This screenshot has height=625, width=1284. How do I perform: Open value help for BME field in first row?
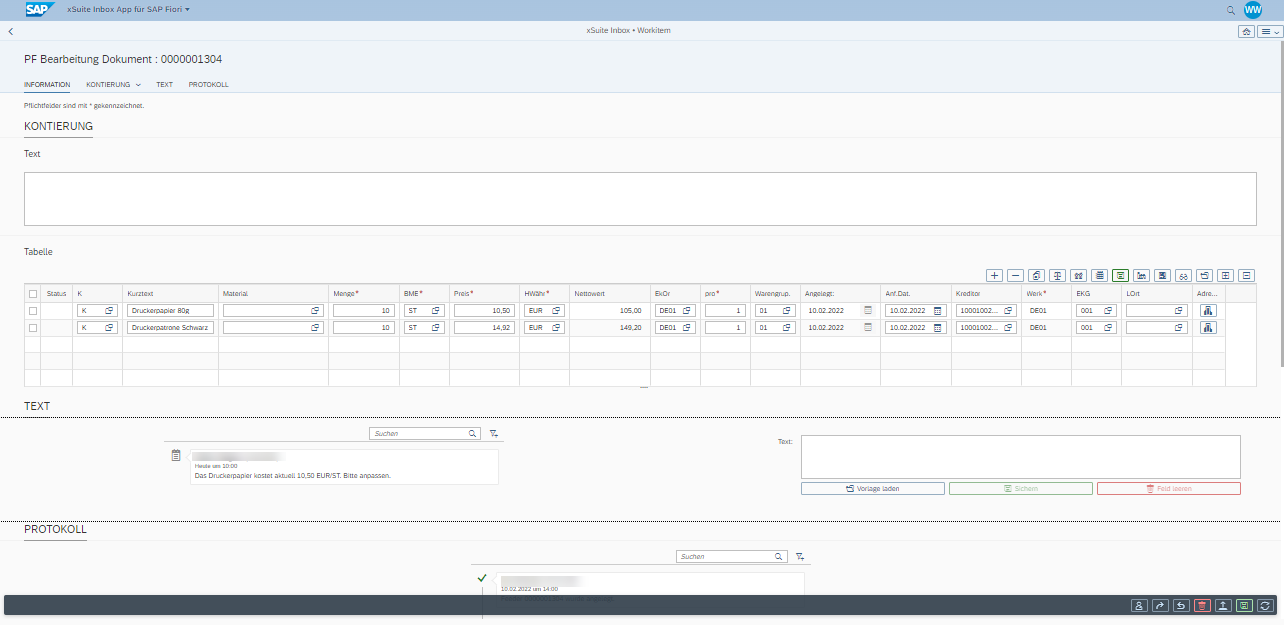436,311
